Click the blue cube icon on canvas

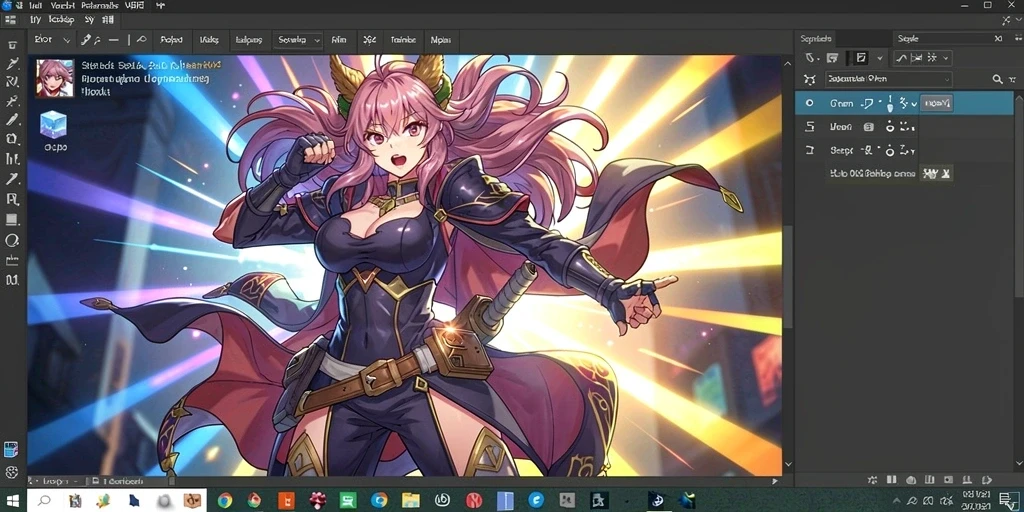[x=54, y=123]
